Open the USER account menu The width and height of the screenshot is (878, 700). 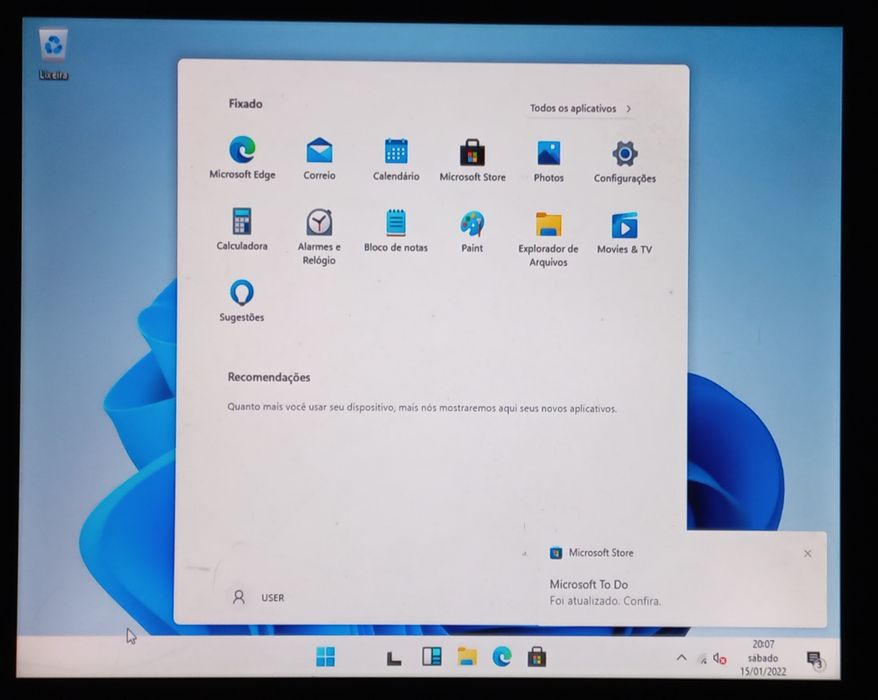pyautogui.click(x=258, y=598)
